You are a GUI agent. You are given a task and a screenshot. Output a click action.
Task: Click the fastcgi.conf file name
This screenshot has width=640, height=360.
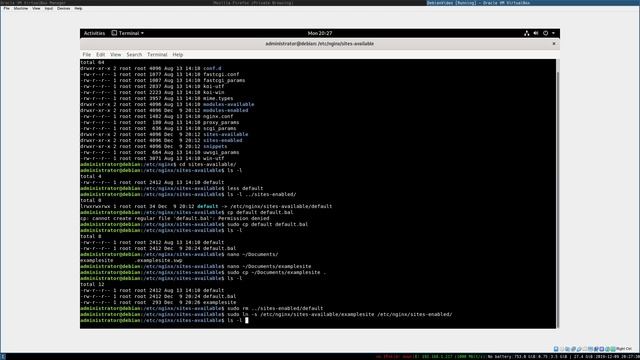click(221, 74)
